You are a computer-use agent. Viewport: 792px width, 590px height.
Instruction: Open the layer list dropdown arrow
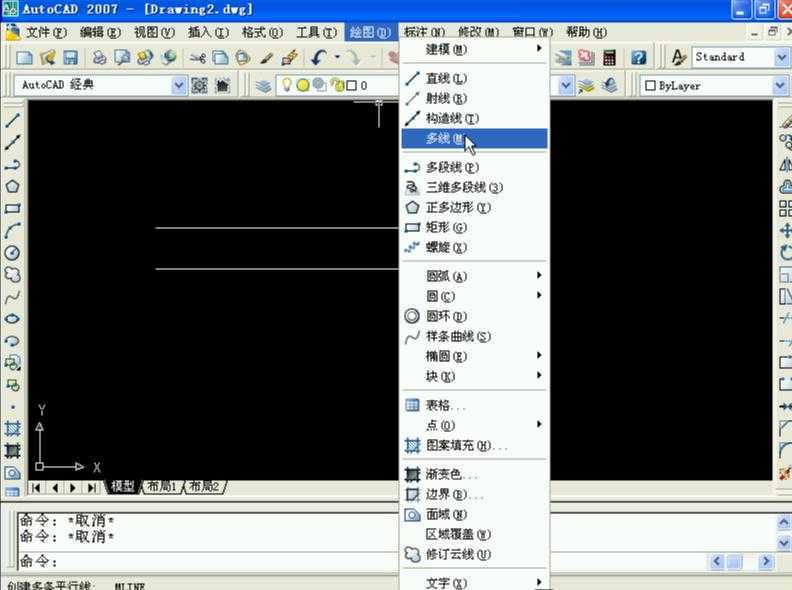pos(566,85)
